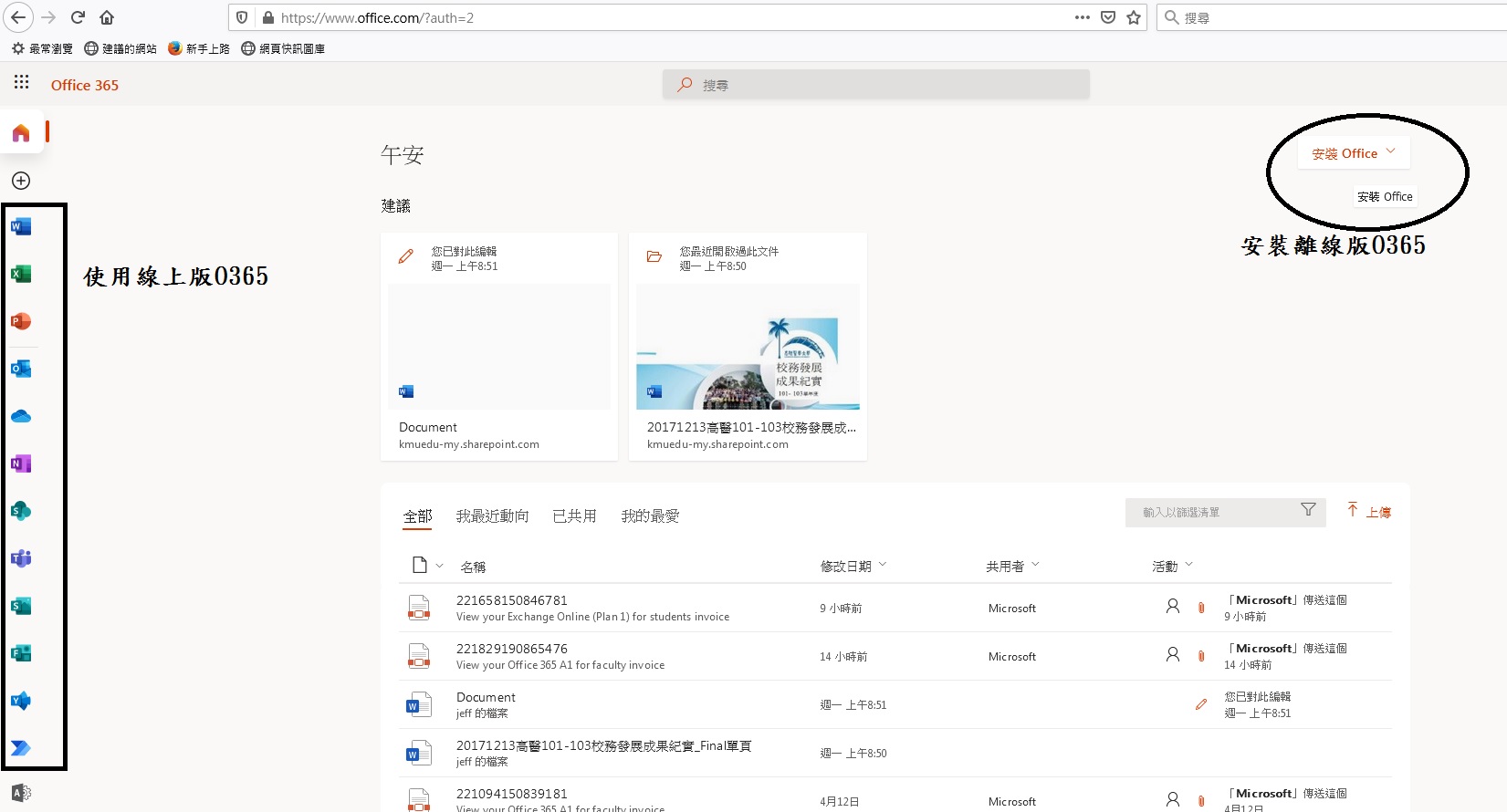Click the 安裝 Office tooltip label

[1385, 196]
